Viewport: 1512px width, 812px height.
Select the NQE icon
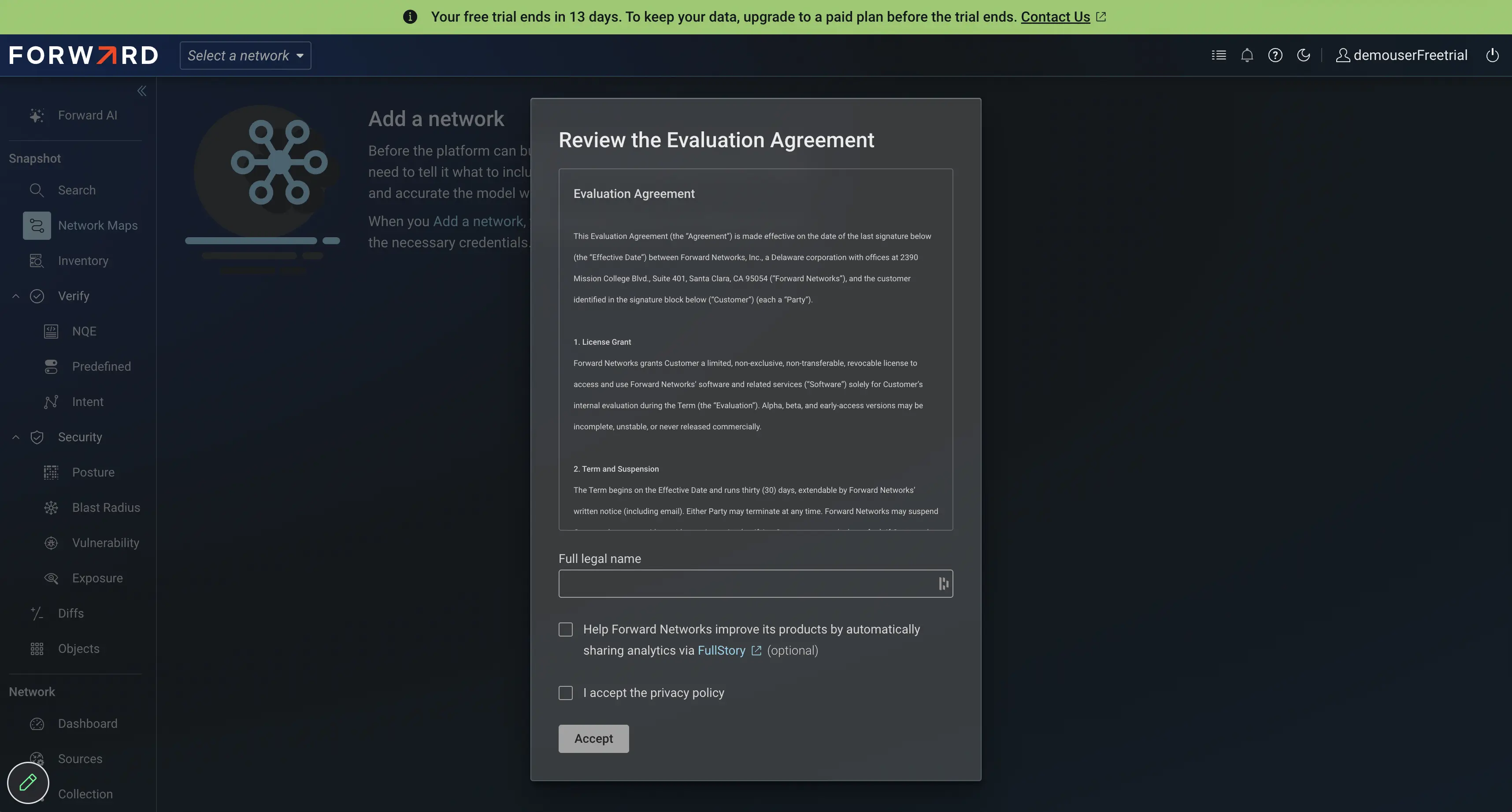51,331
